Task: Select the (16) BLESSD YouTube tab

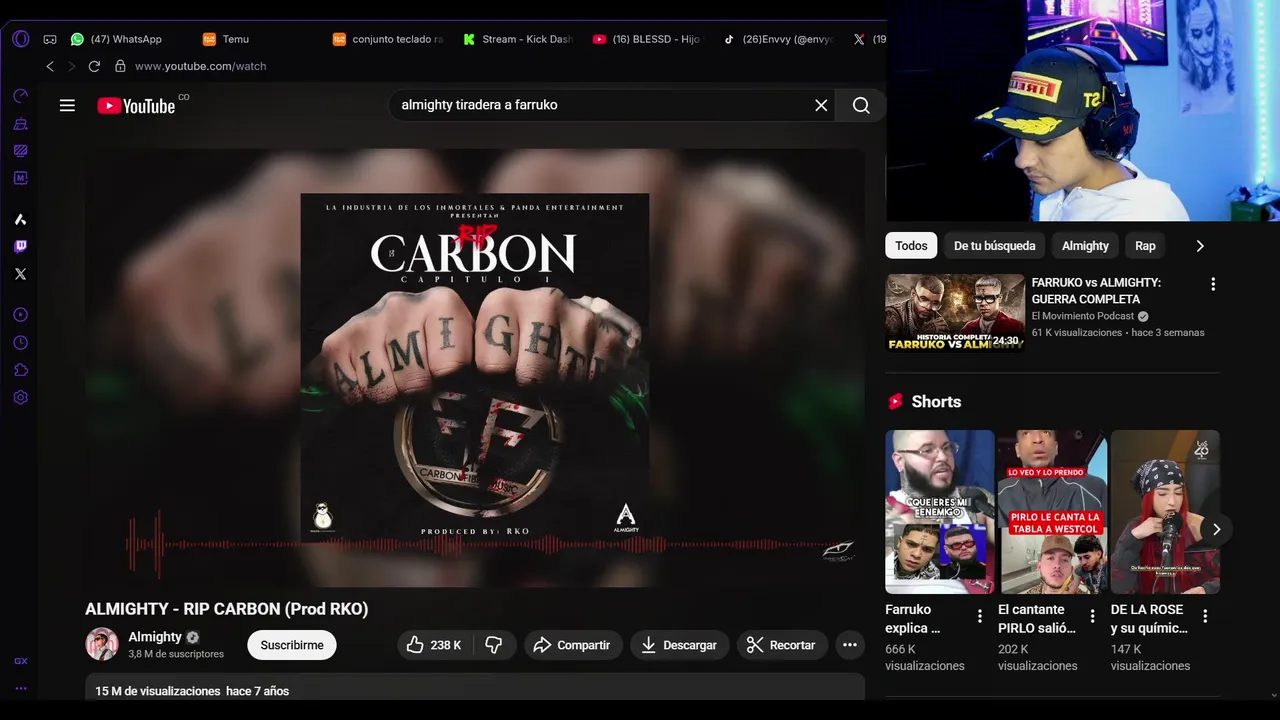Action: pyautogui.click(x=647, y=39)
